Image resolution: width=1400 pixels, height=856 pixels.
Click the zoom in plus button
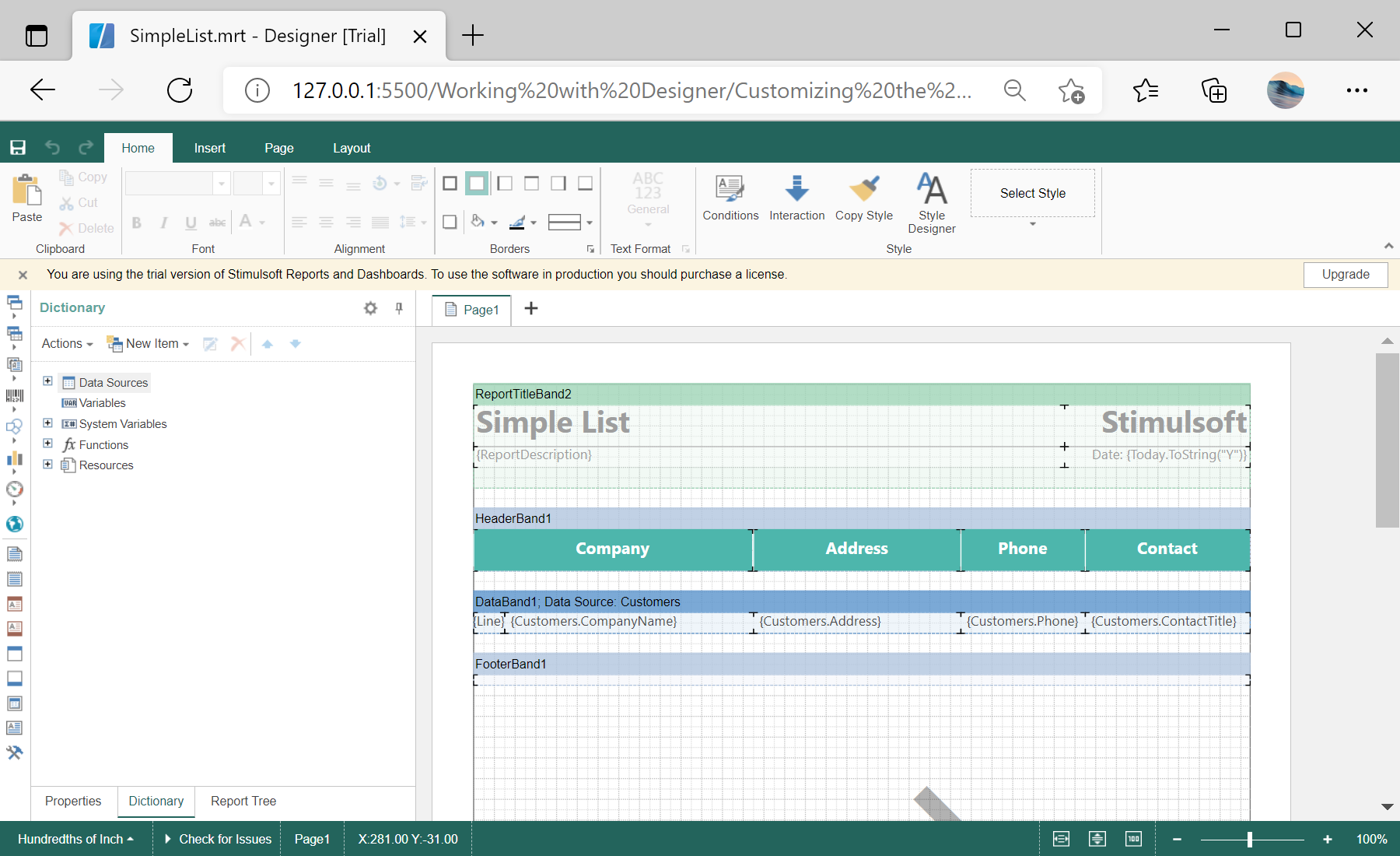(1328, 839)
